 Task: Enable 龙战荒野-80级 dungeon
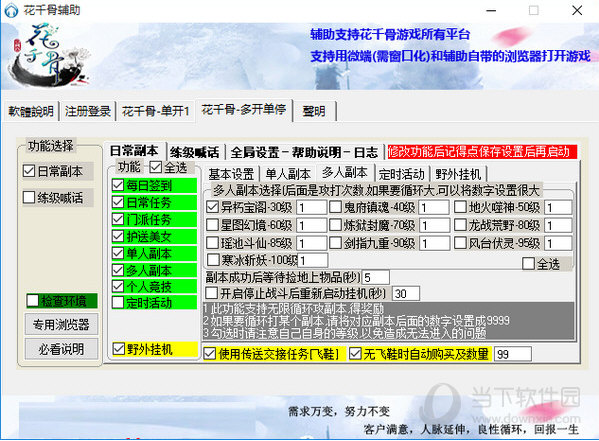click(x=460, y=225)
